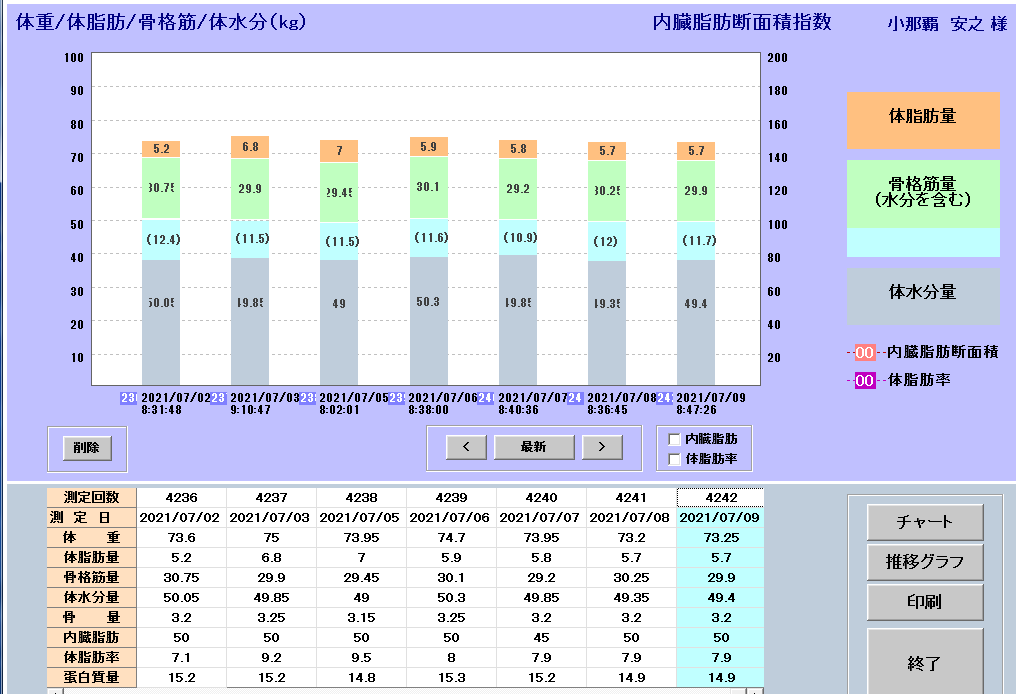Click the 内臓脂肪断面積指数 heading

tap(742, 22)
